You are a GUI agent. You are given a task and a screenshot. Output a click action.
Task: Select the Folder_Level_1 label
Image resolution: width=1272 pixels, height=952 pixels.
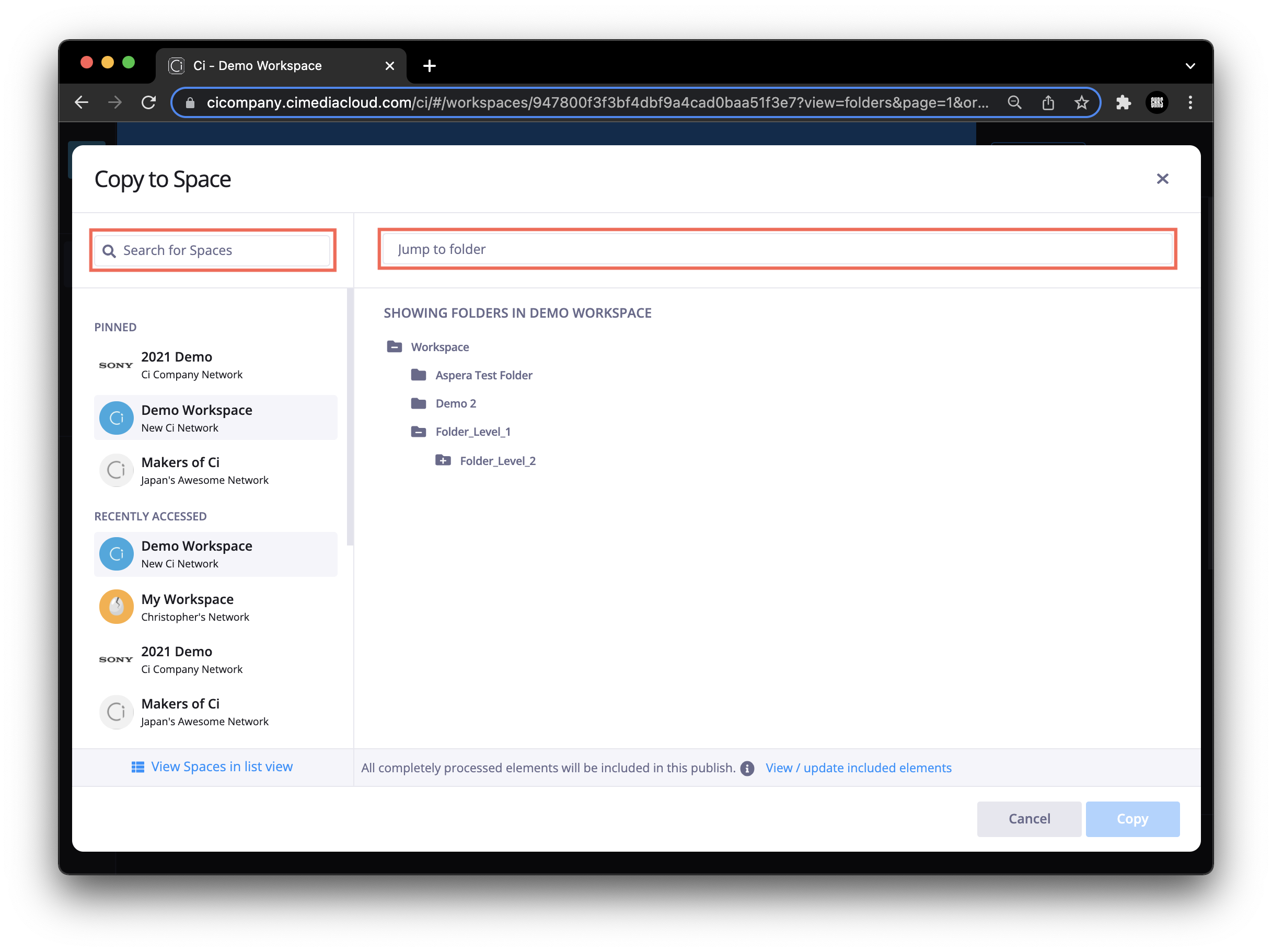[x=472, y=431]
